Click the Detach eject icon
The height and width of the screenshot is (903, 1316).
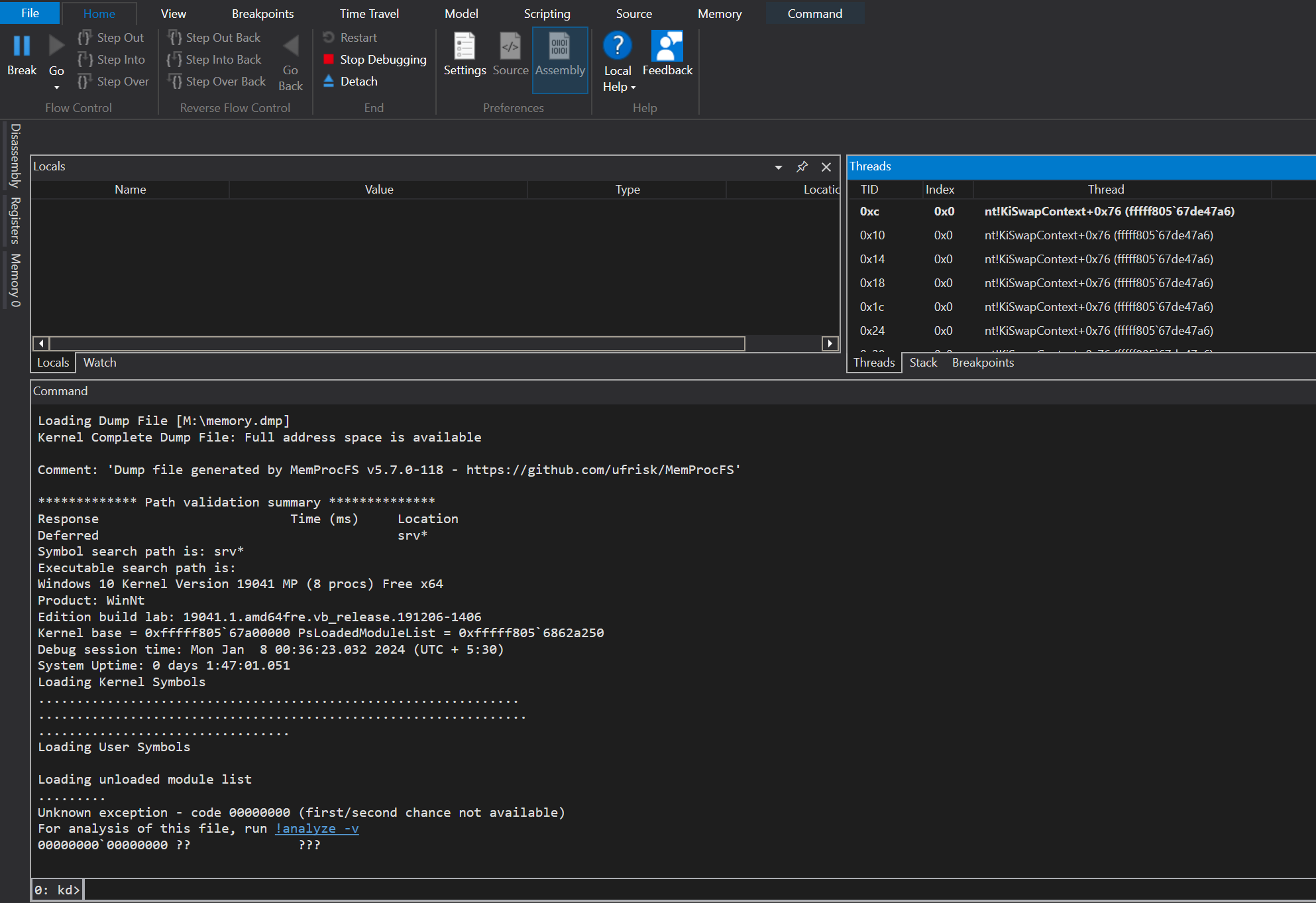coord(329,81)
